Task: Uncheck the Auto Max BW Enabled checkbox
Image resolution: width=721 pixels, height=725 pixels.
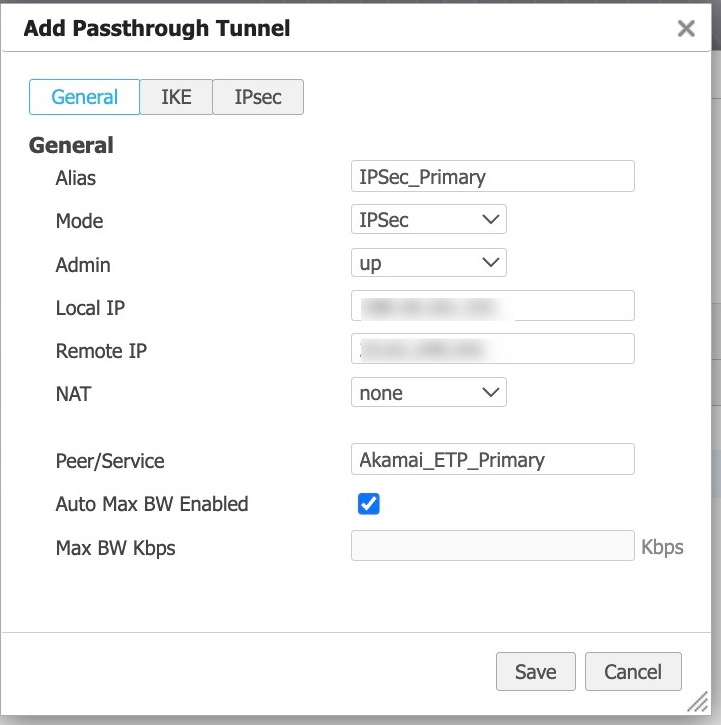Action: coord(369,504)
